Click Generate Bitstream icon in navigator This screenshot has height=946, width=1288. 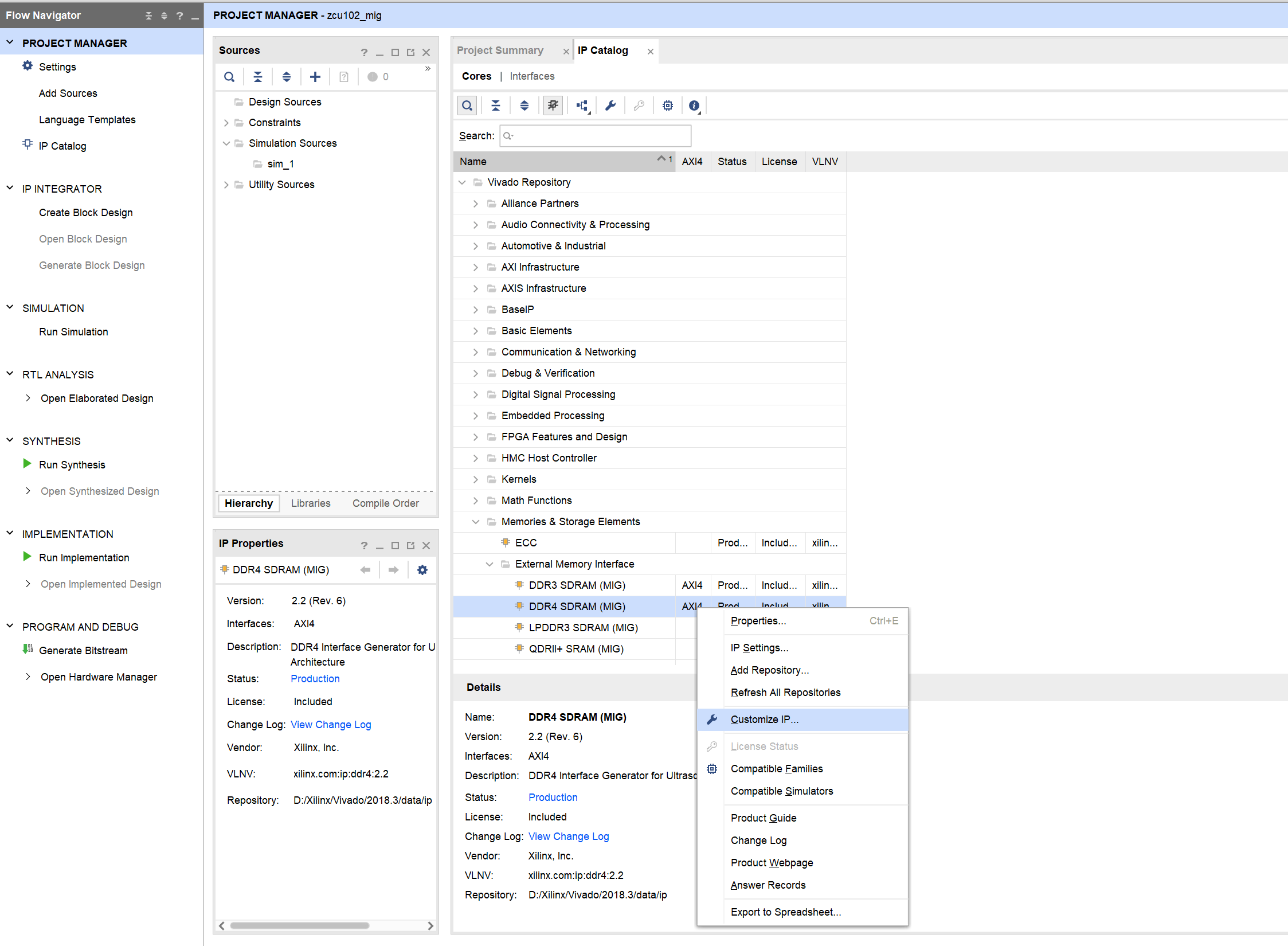pos(28,650)
